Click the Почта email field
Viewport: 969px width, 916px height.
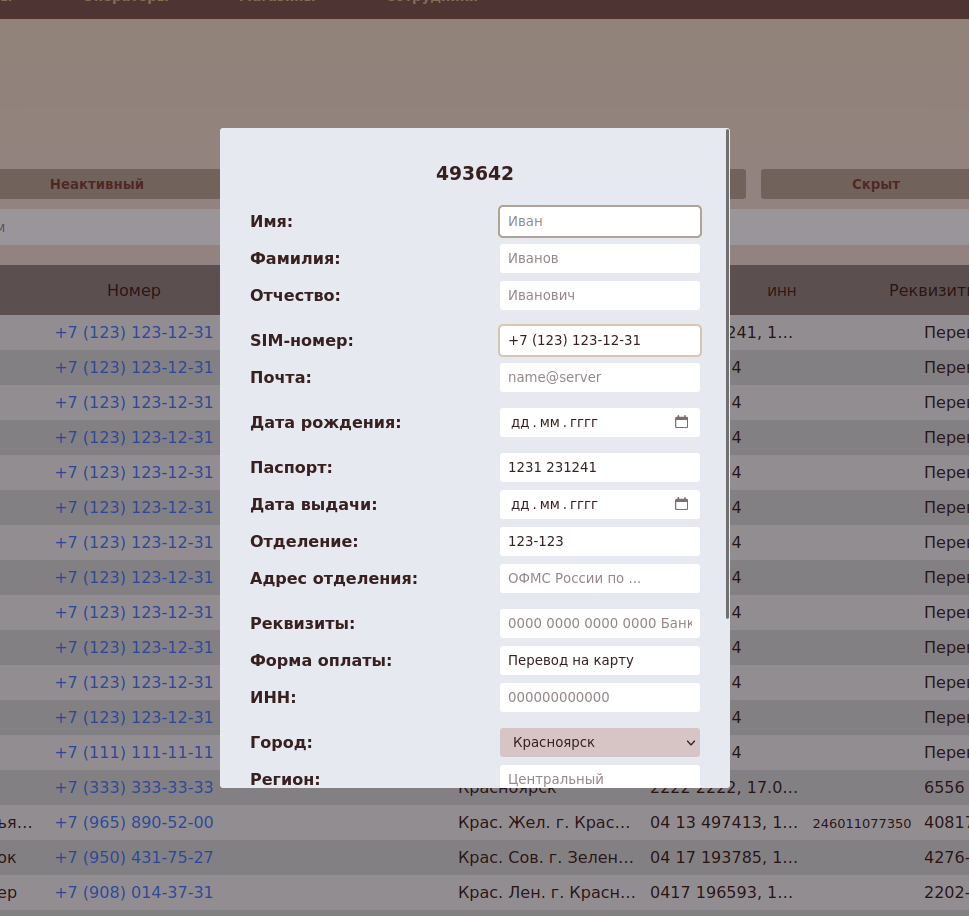599,377
